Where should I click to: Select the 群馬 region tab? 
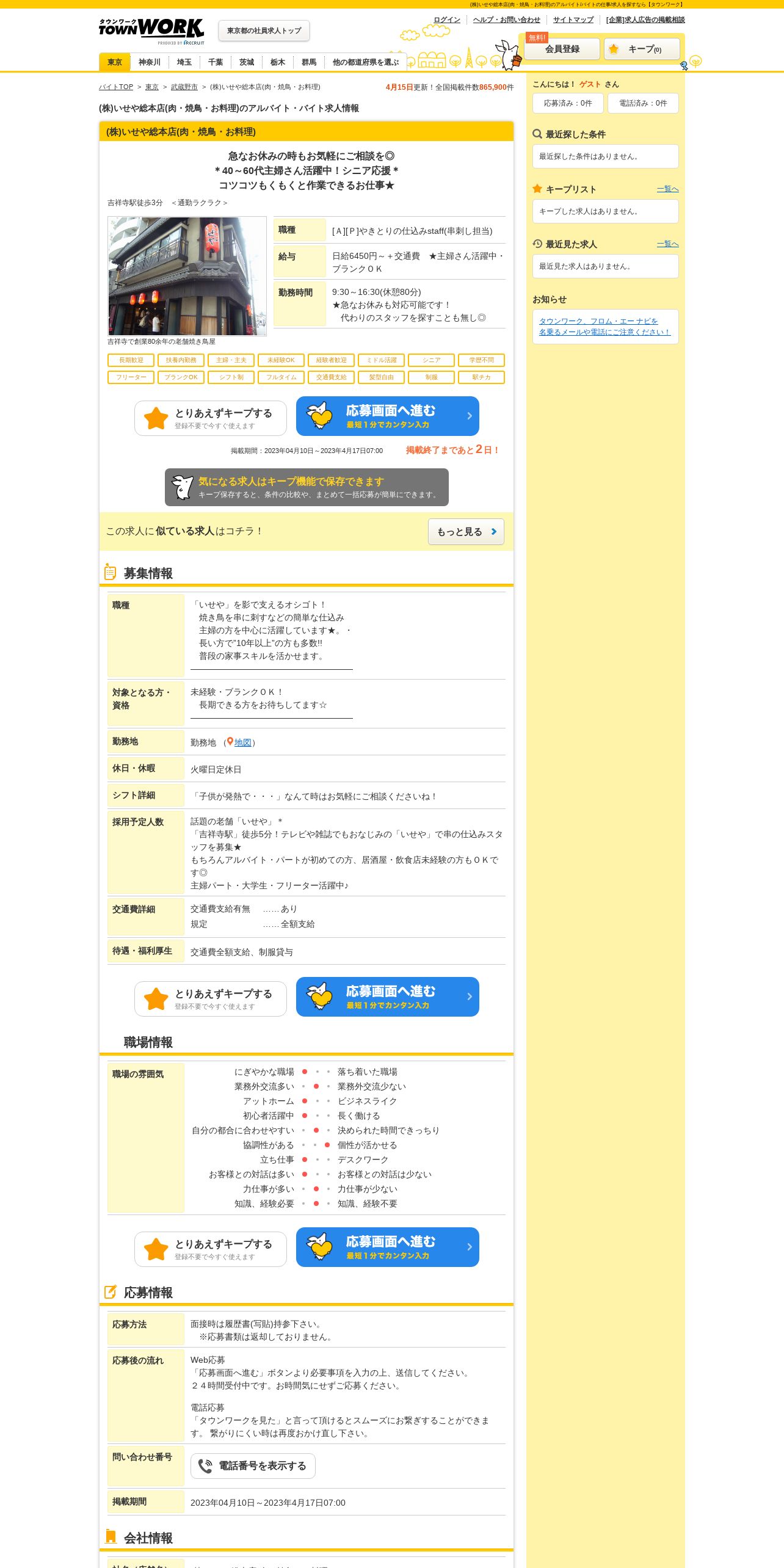coord(309,62)
